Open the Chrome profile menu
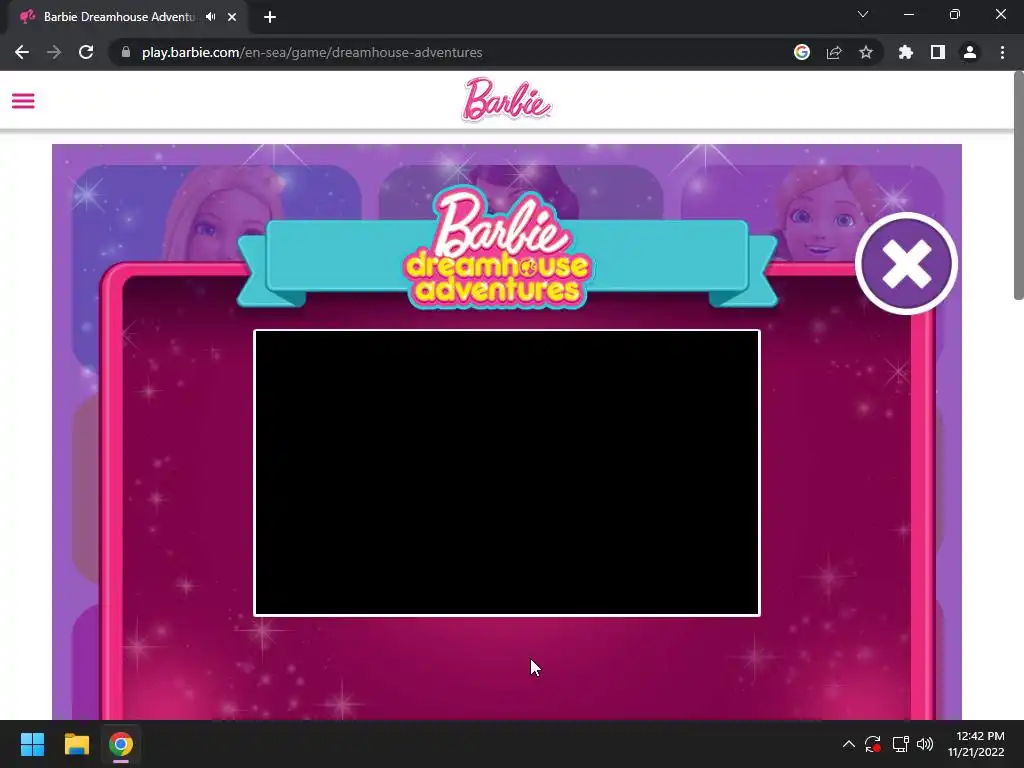 (970, 52)
